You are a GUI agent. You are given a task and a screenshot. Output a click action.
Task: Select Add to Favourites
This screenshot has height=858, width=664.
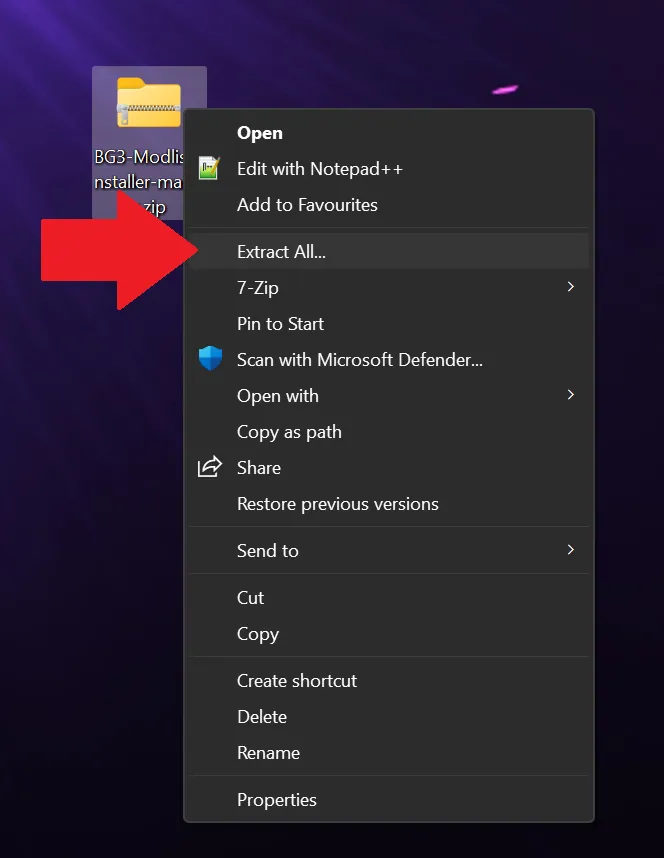(x=389, y=205)
